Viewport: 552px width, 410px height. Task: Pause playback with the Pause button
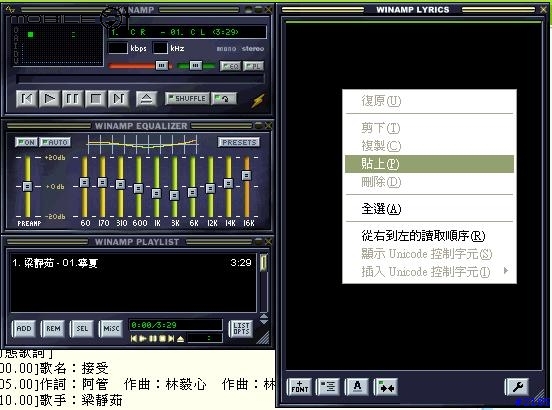tap(73, 99)
